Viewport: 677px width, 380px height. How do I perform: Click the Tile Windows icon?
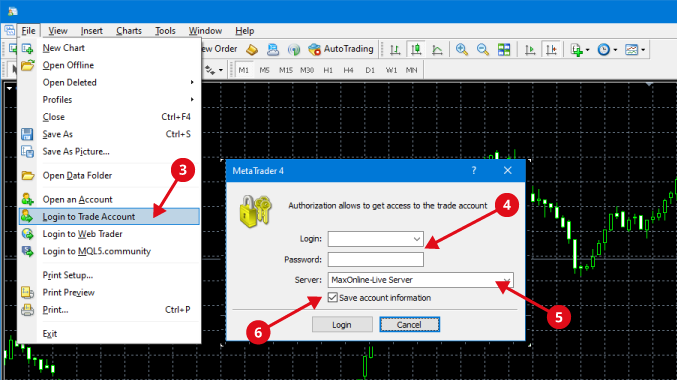504,50
